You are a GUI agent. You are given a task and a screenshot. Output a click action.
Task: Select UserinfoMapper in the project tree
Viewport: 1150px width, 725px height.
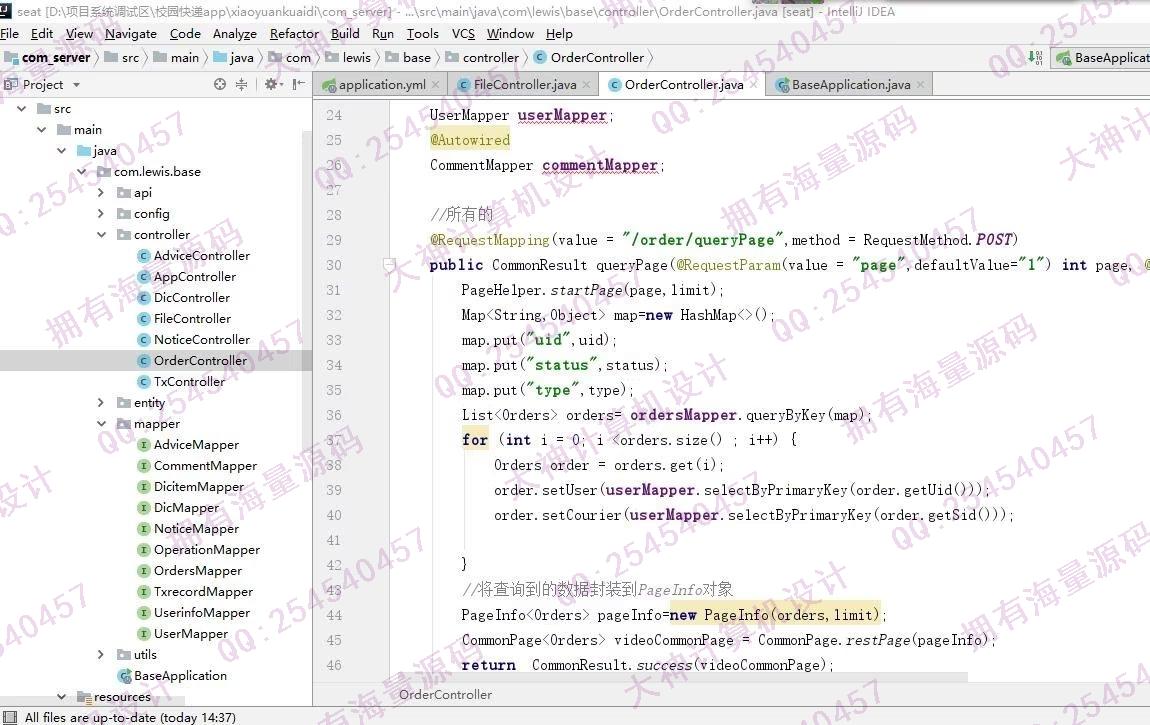(202, 613)
